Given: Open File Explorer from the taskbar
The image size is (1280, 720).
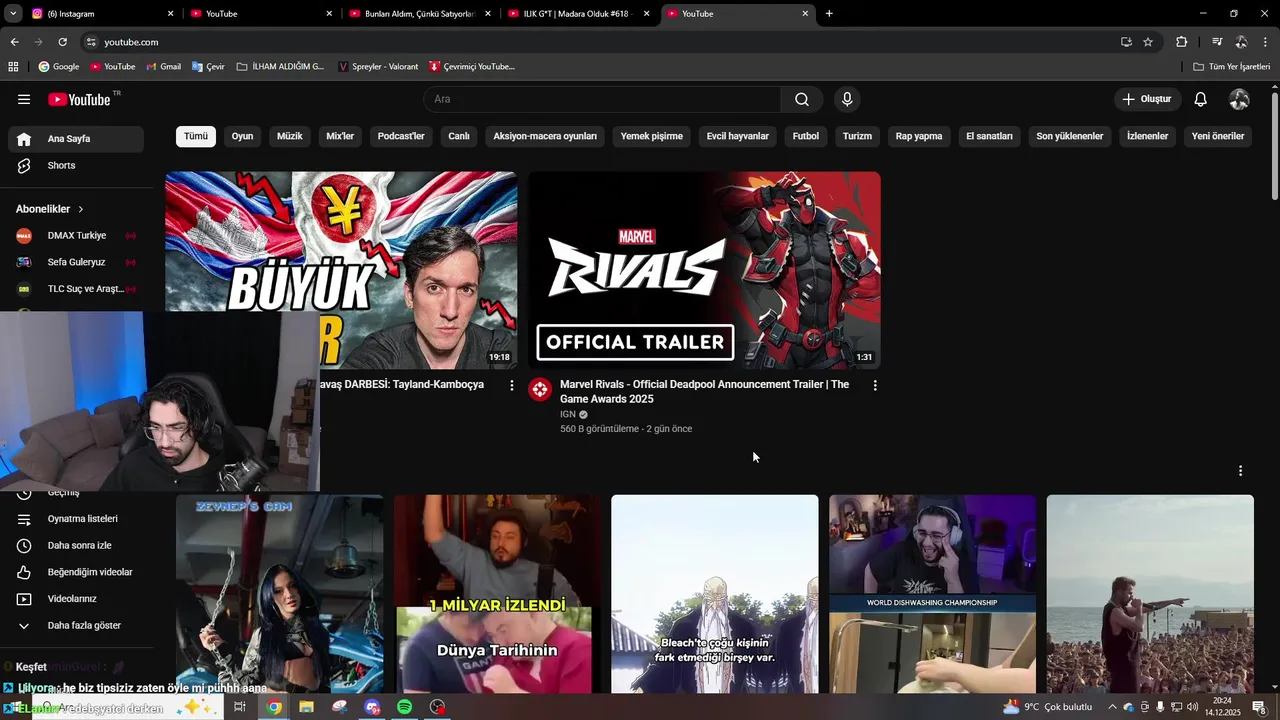Looking at the screenshot, I should [x=306, y=707].
